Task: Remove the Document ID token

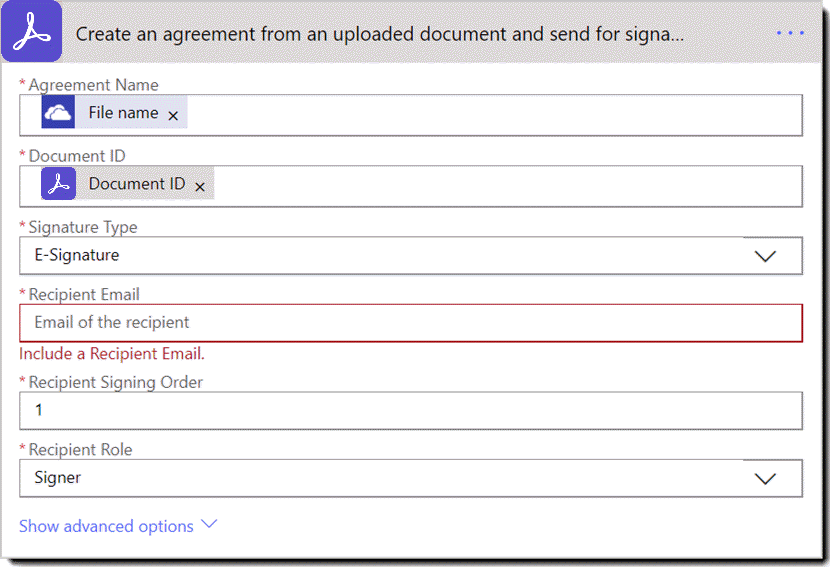Action: [x=200, y=187]
